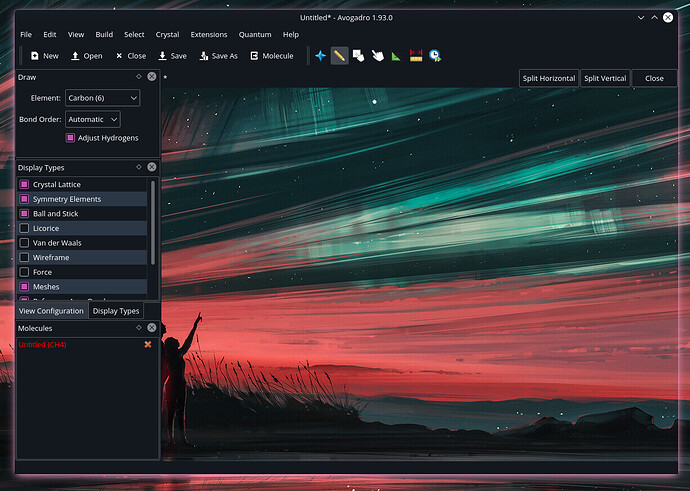Image resolution: width=690 pixels, height=491 pixels.
Task: Maximize the Avogadro window with the up-caret
Action: pyautogui.click(x=654, y=17)
